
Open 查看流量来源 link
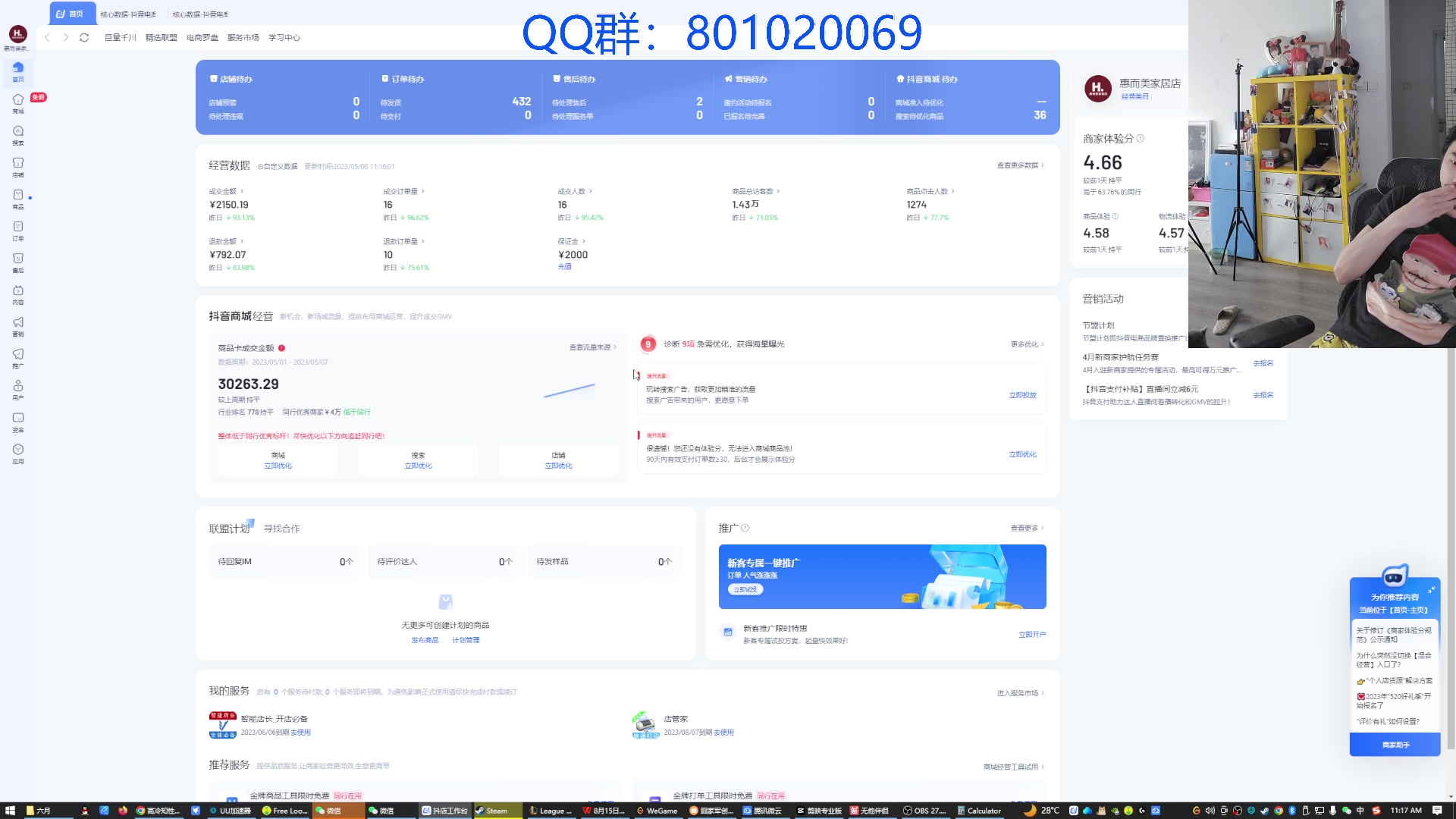[x=592, y=347]
